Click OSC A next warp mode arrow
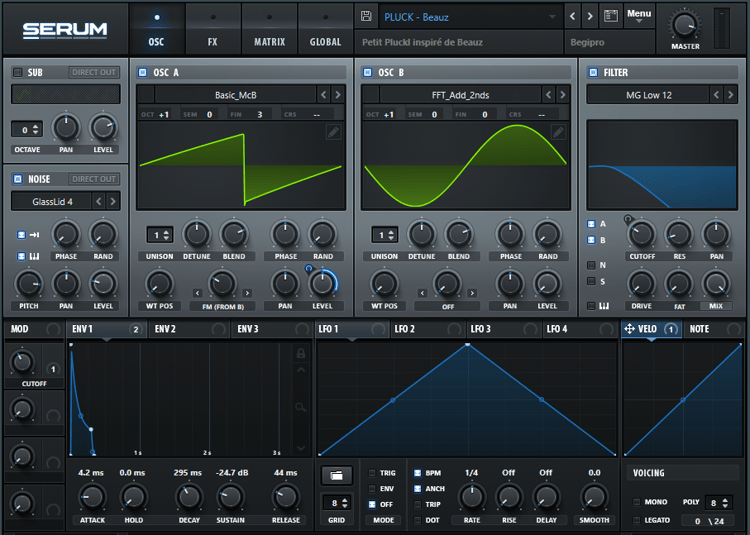 click(247, 293)
